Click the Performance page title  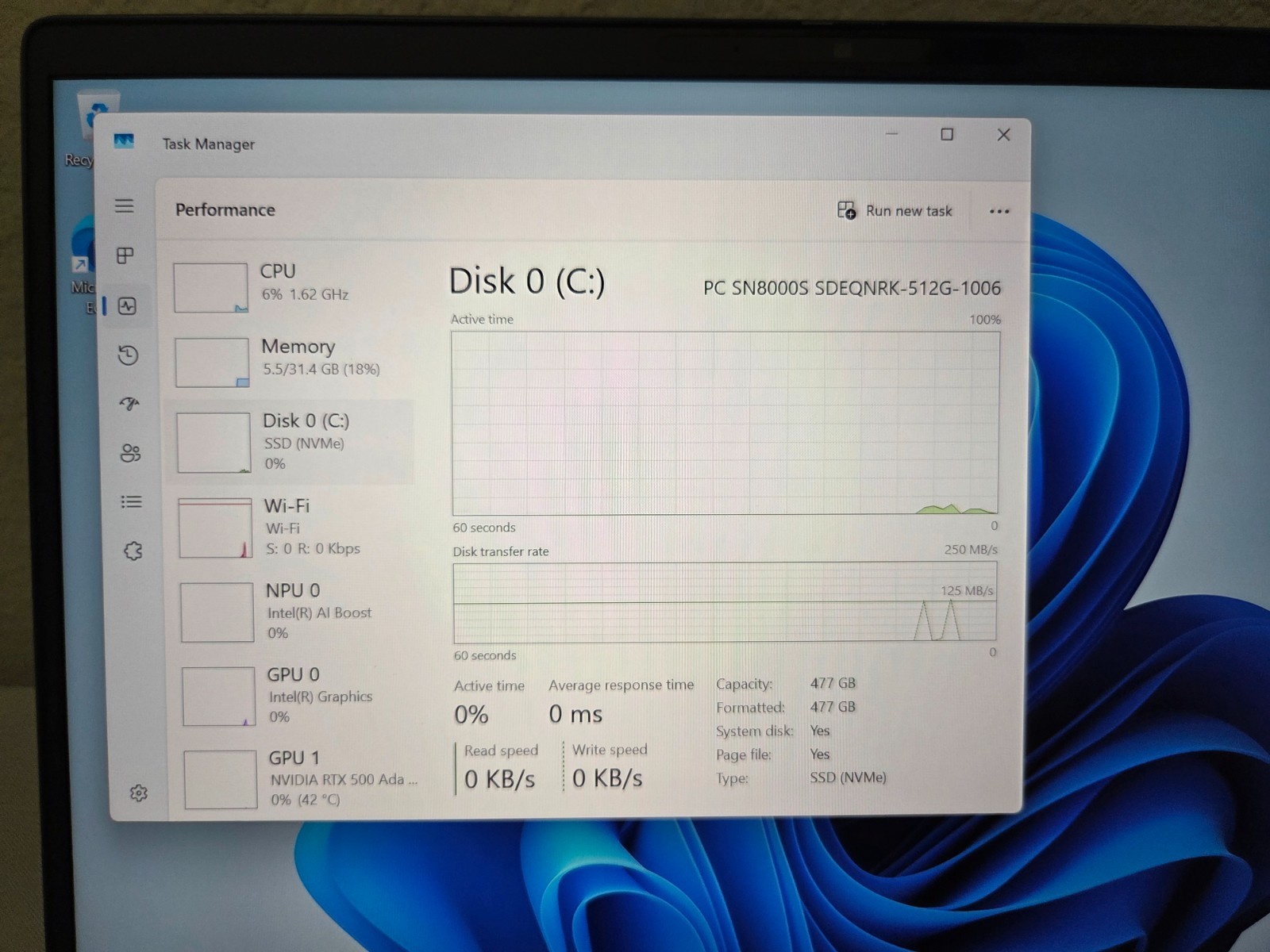click(x=225, y=209)
